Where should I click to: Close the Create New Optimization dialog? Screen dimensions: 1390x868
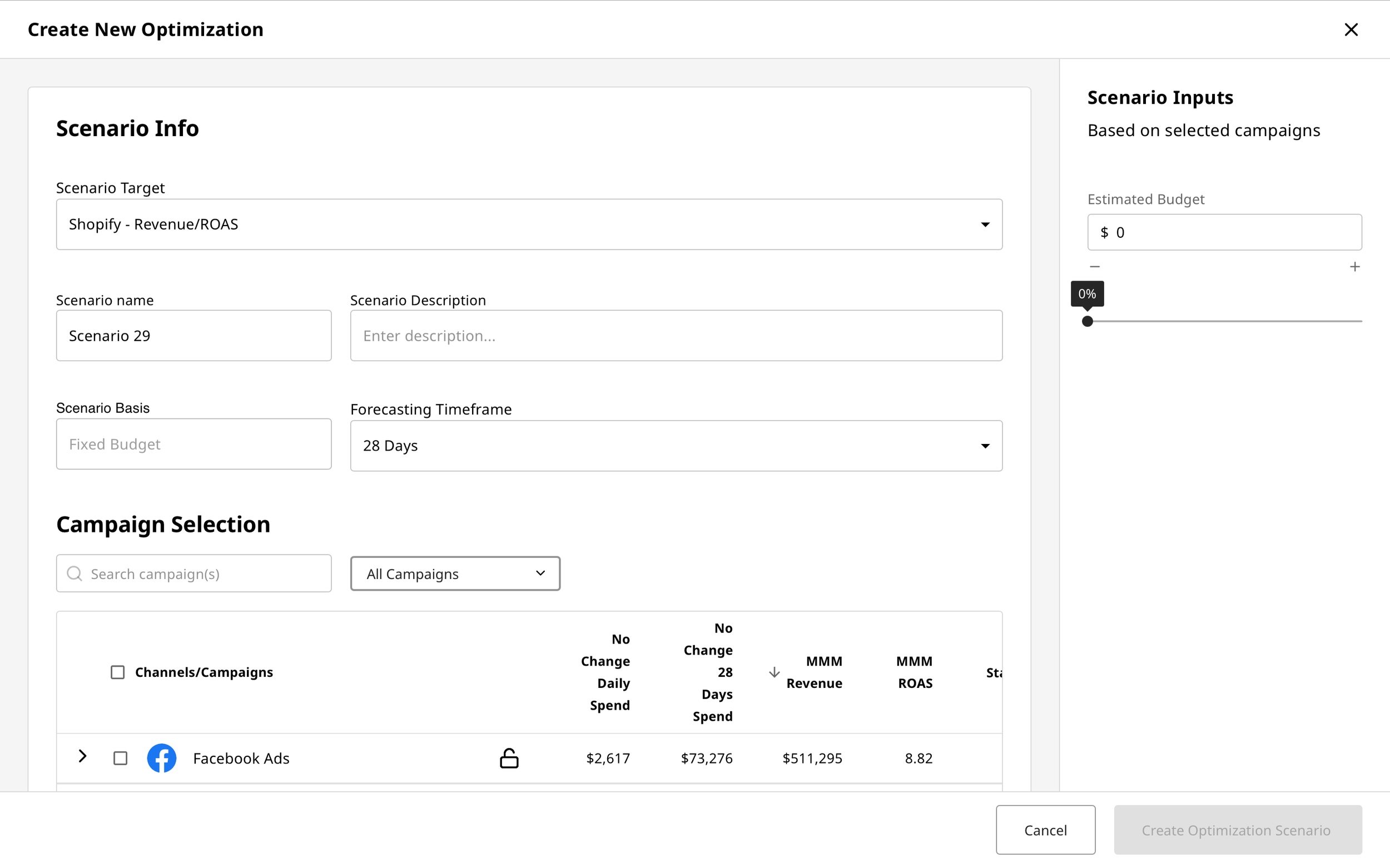(x=1351, y=29)
